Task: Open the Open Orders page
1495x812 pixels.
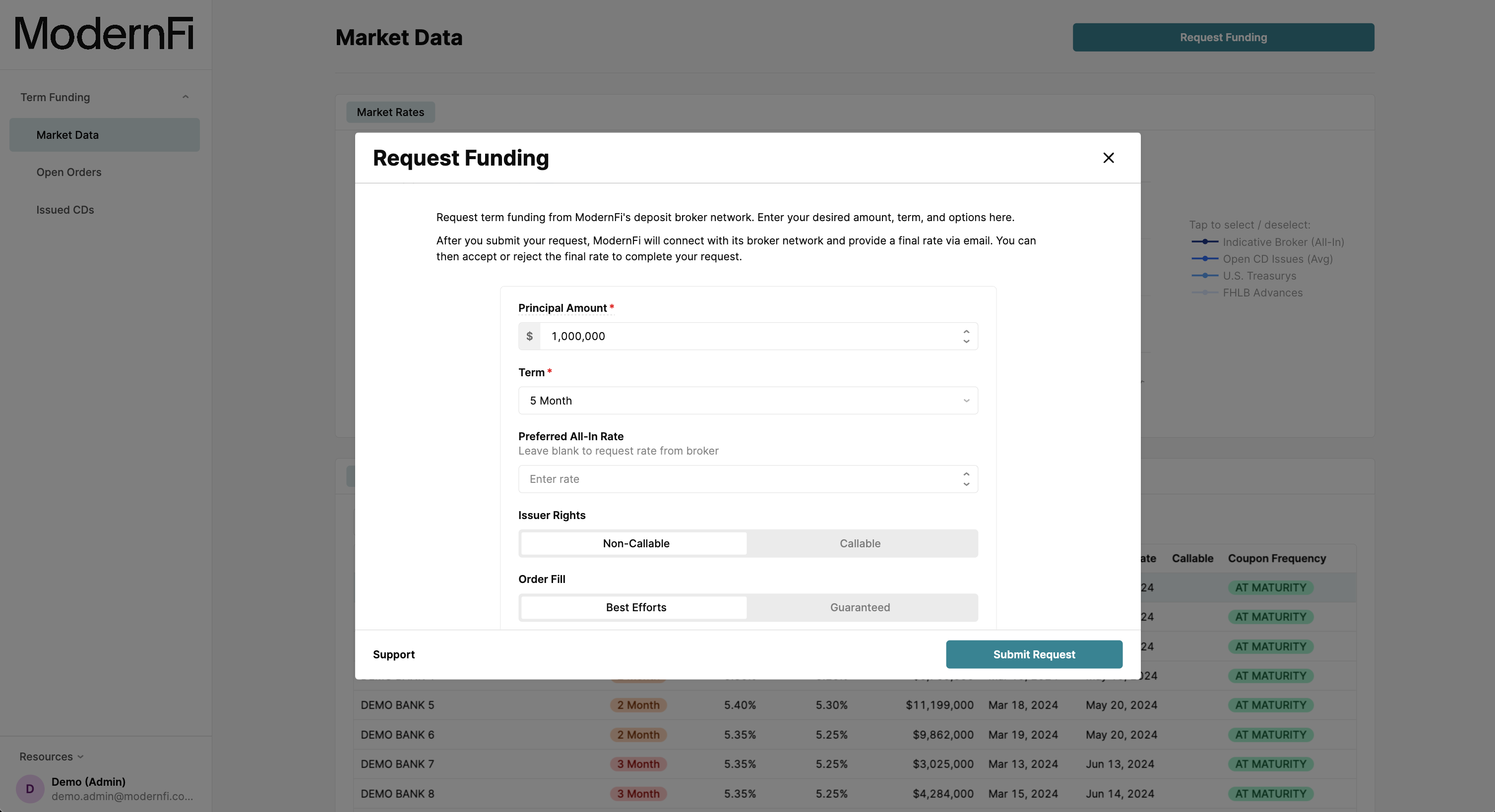Action: point(68,172)
